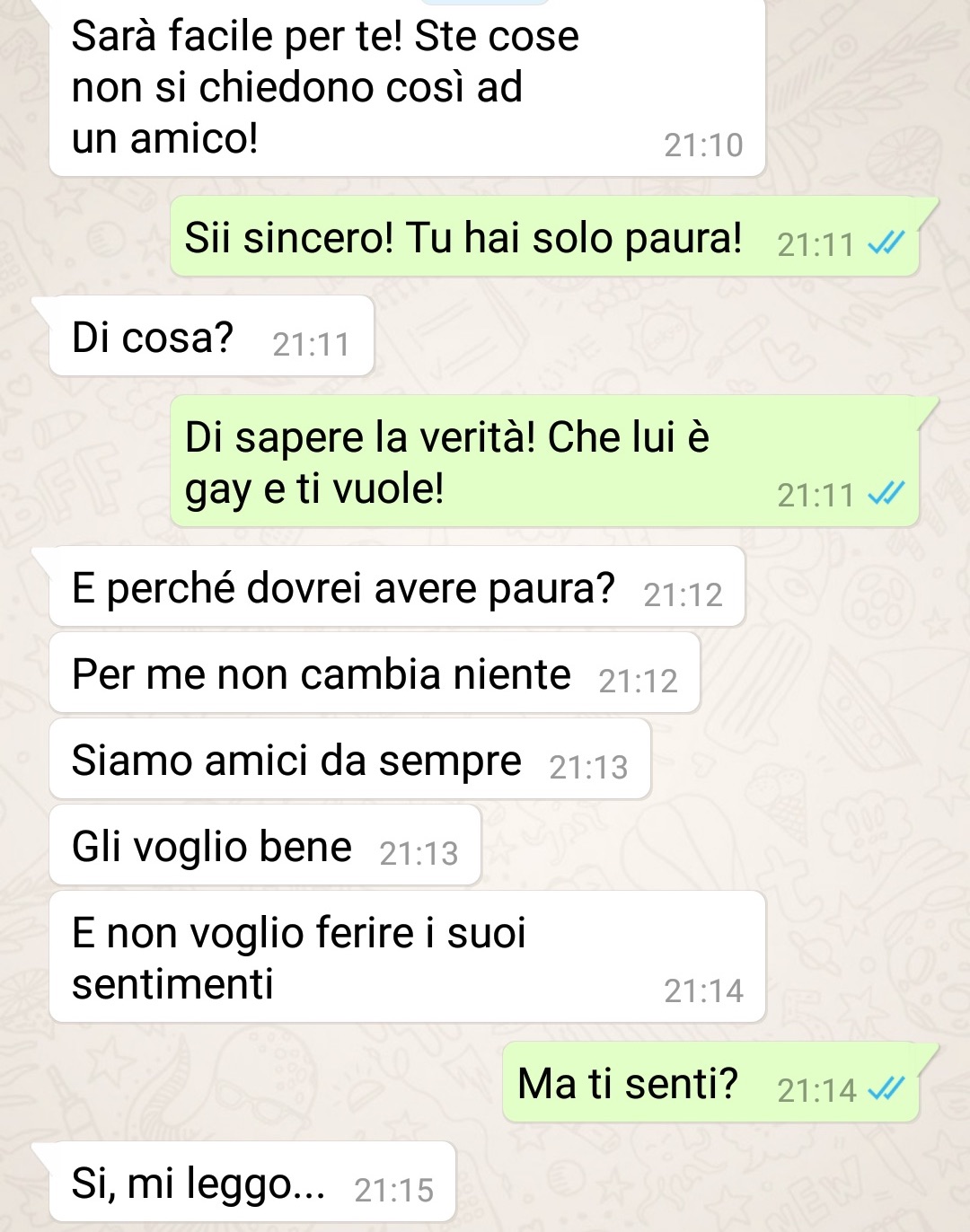The height and width of the screenshot is (1232, 970).
Task: Tap the 21:14 time under 'sentimenti' message
Action: point(703,990)
